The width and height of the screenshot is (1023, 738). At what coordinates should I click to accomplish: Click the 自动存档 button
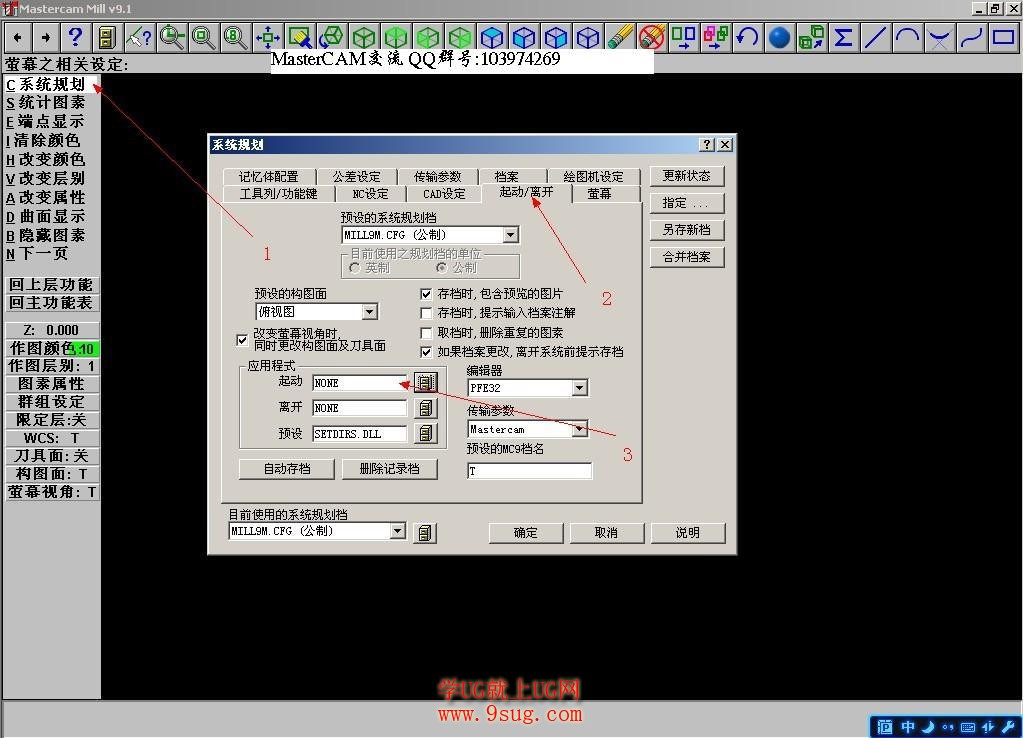click(x=287, y=469)
